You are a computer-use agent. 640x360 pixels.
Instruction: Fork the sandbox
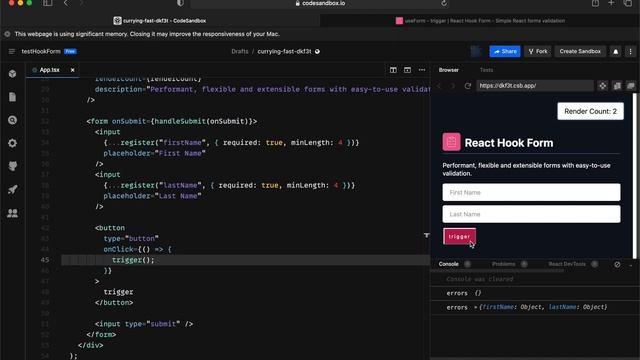click(x=538, y=51)
